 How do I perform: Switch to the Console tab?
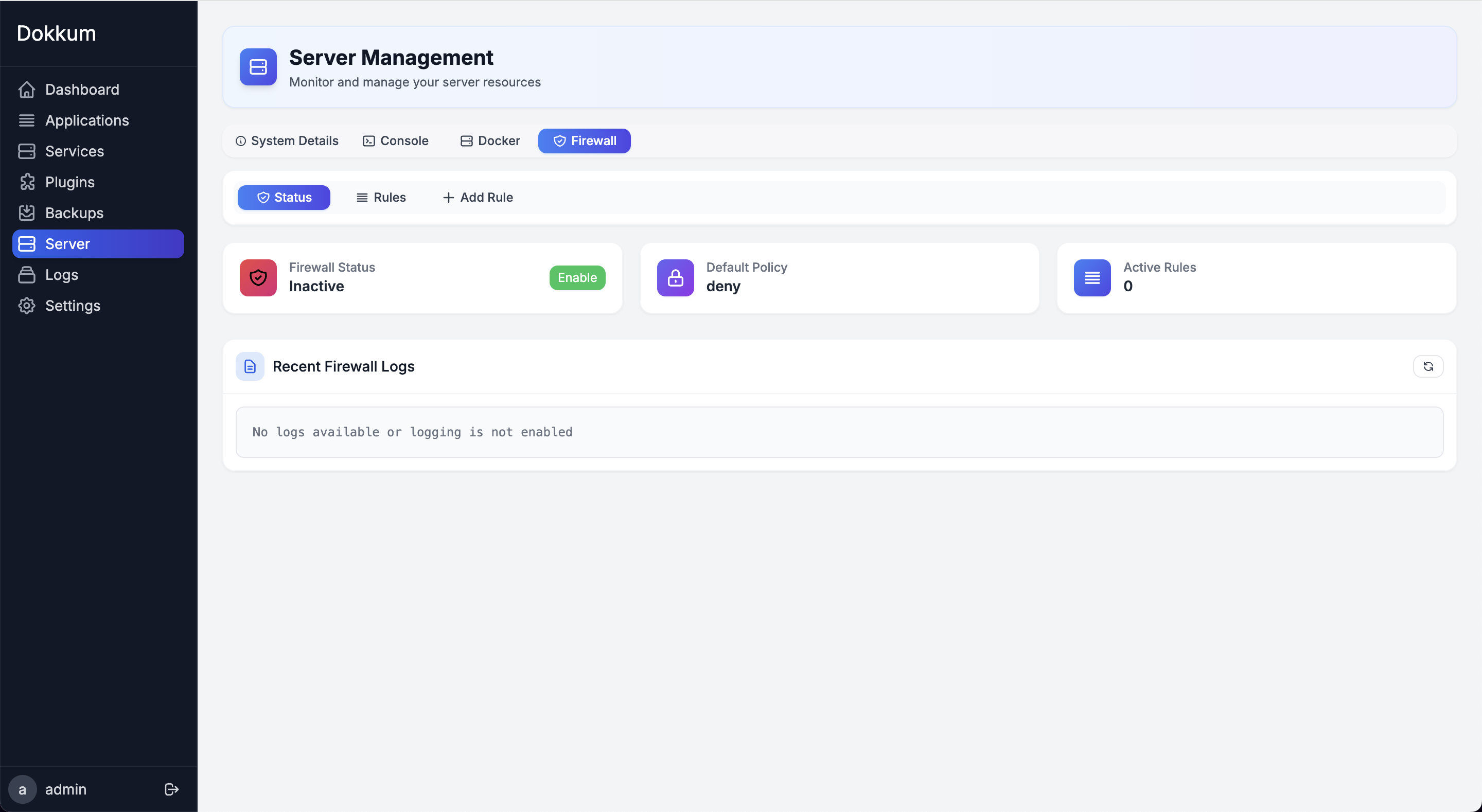[x=396, y=140]
